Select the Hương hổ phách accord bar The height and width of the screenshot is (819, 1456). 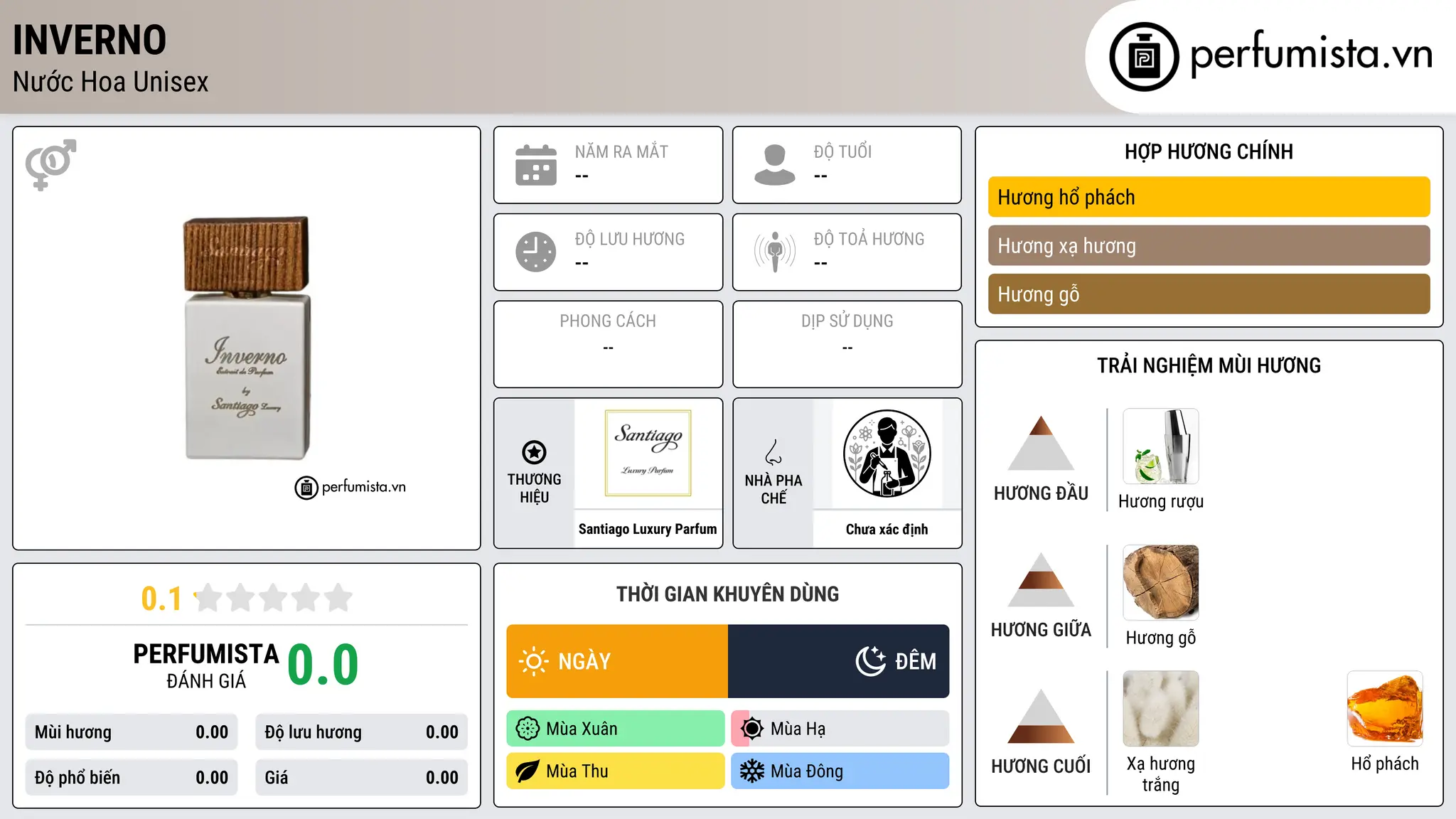point(1209,197)
